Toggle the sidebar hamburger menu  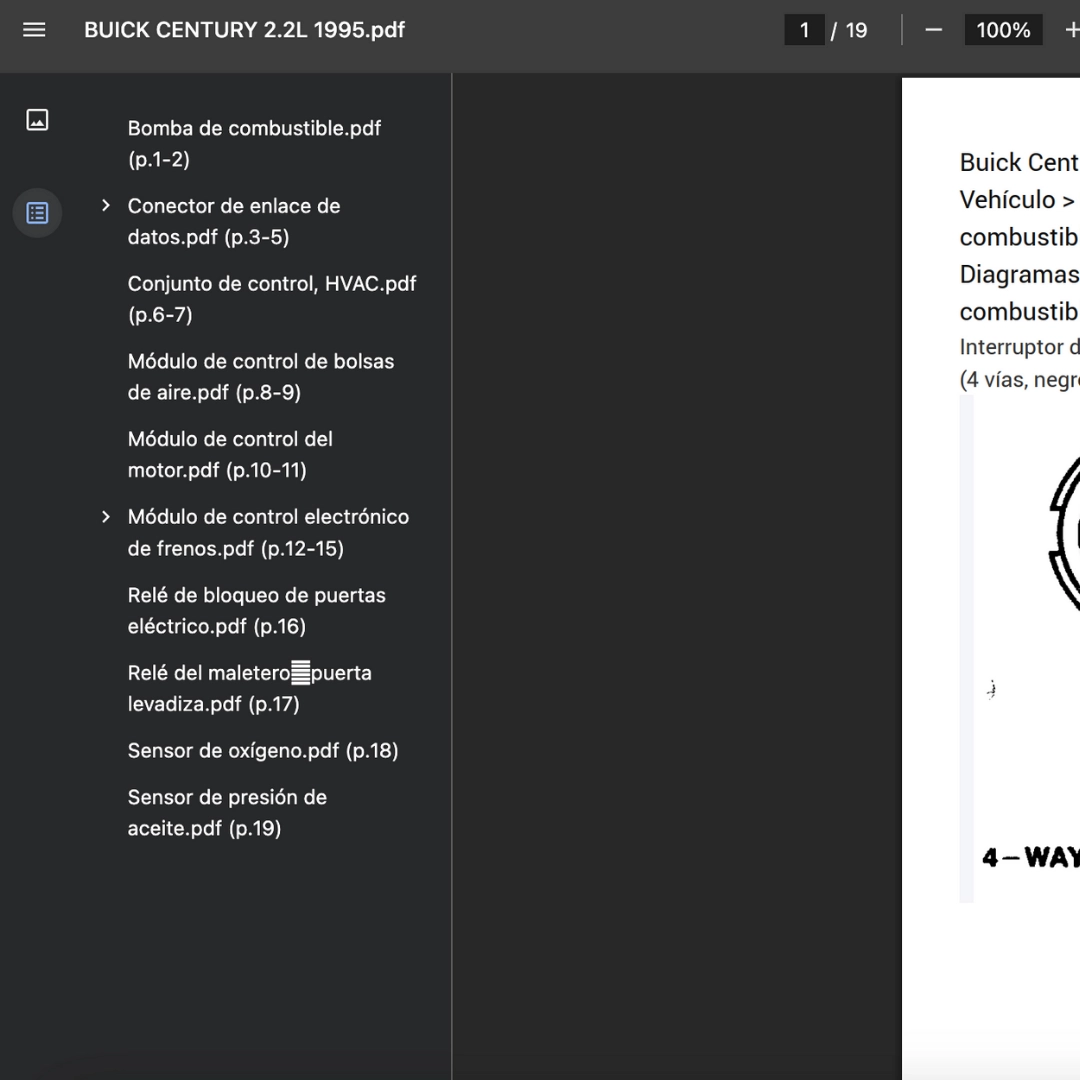click(34, 30)
